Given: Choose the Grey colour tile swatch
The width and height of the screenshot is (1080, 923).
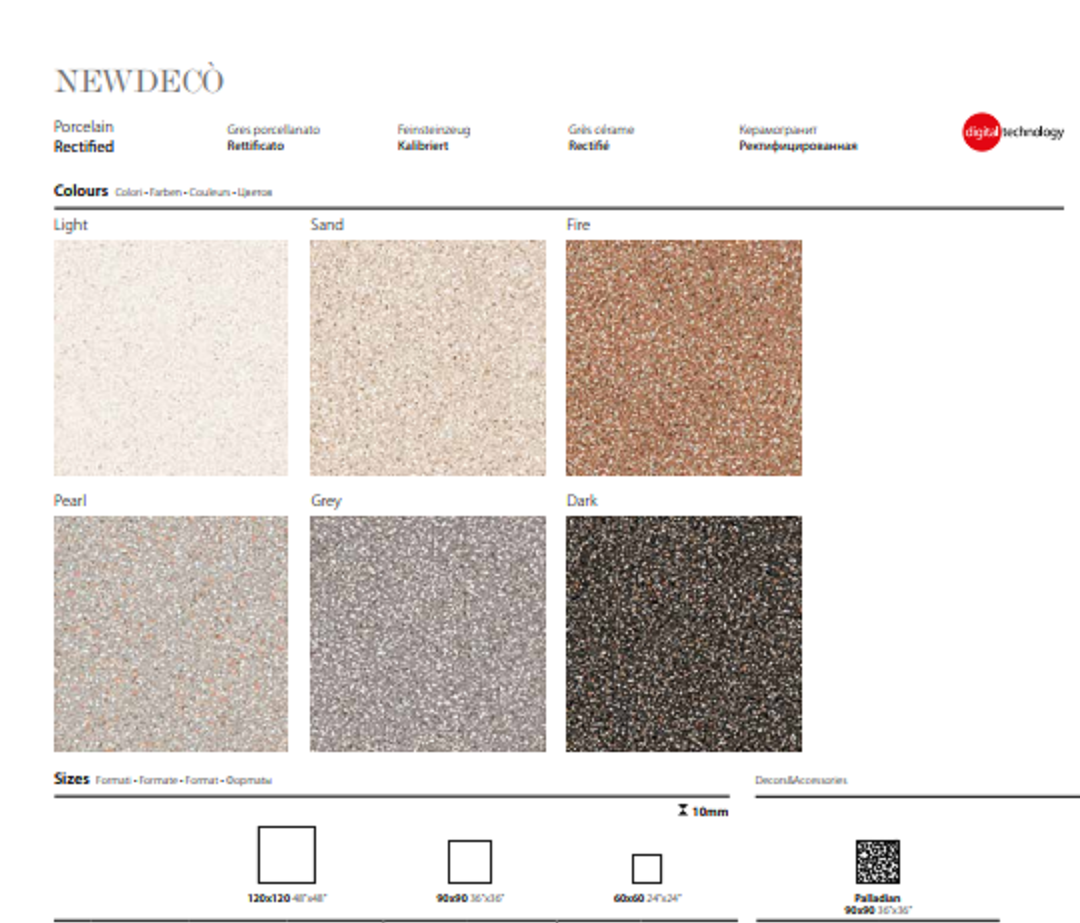Looking at the screenshot, I should tap(428, 634).
